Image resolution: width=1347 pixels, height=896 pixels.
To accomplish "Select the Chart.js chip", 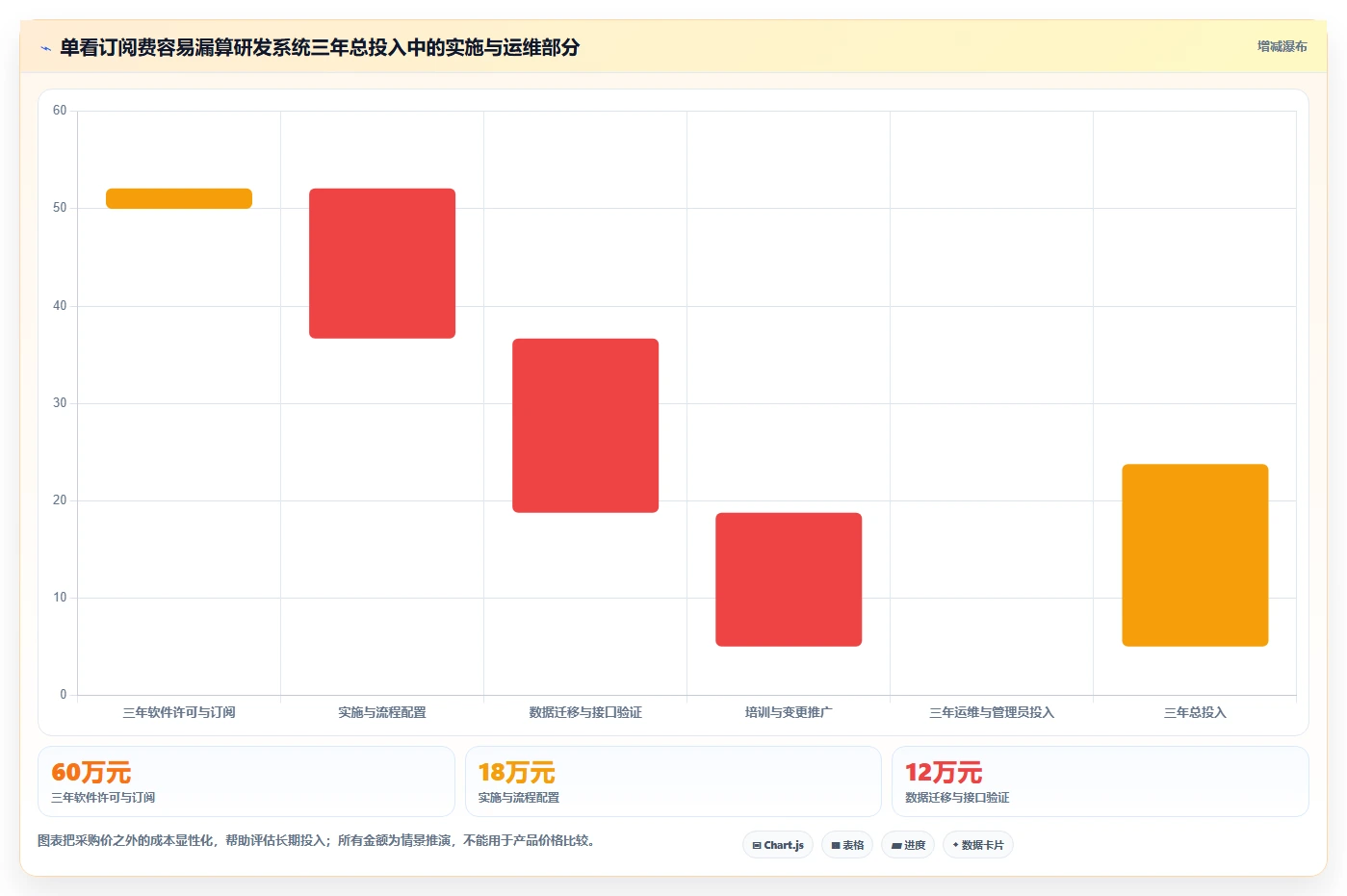I will click(x=778, y=845).
